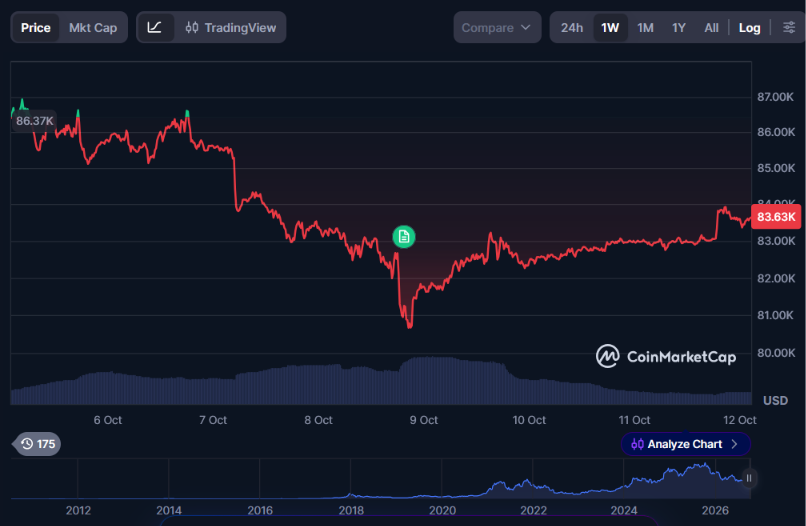Image resolution: width=806 pixels, height=526 pixels.
Task: Set range to 1M
Action: 646,28
